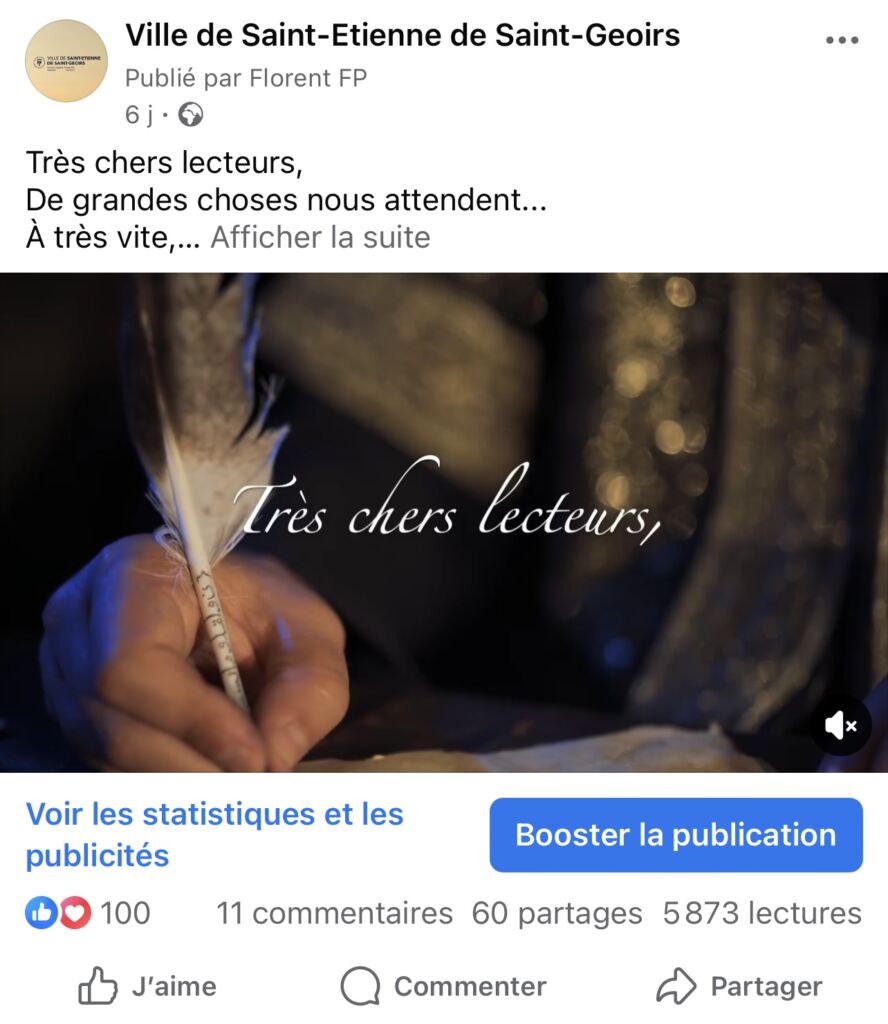This screenshot has width=888, height=1024.
Task: Play the Très chers lecteurs video
Action: click(444, 522)
